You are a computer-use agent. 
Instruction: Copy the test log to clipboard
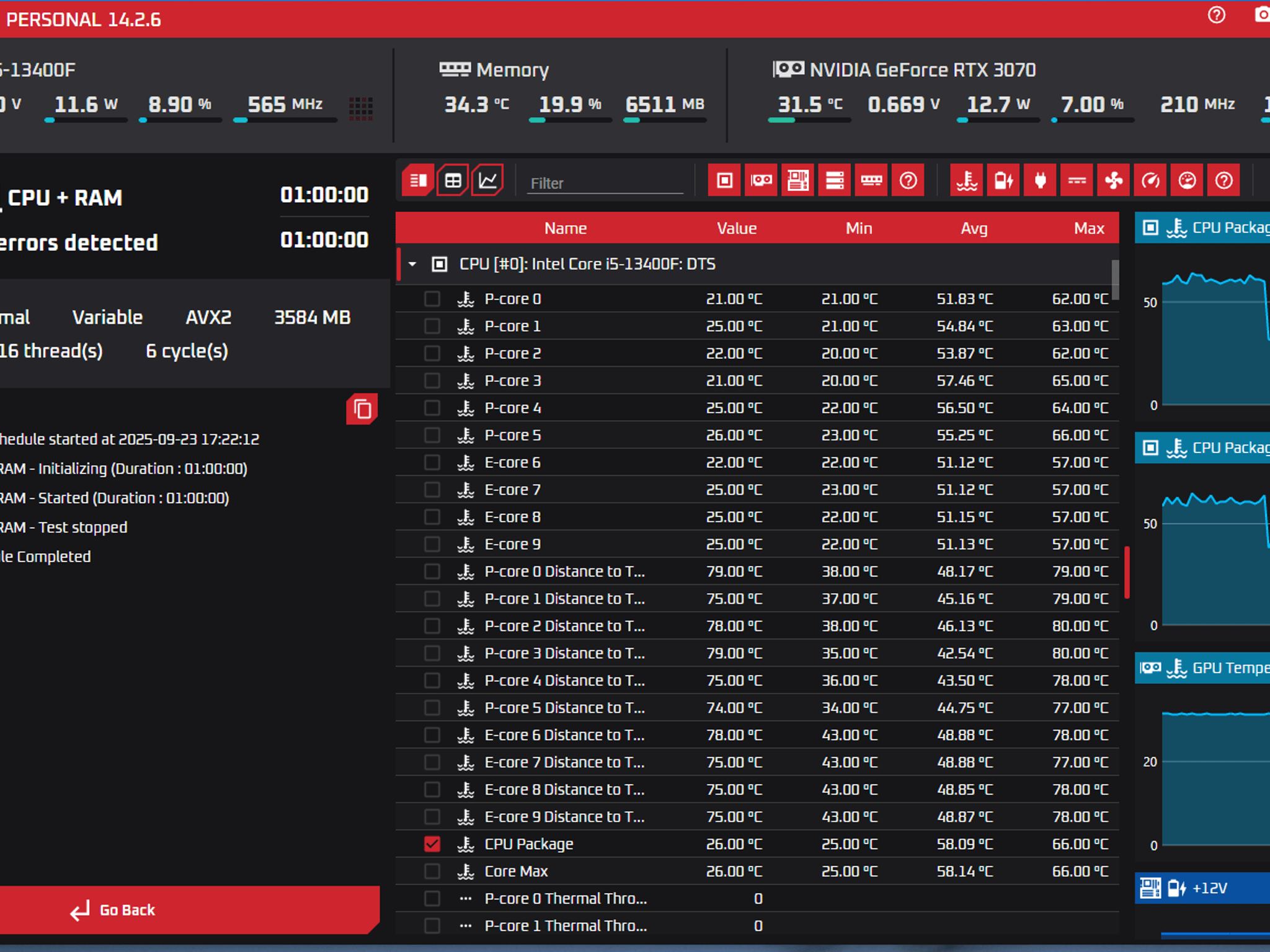pos(362,409)
